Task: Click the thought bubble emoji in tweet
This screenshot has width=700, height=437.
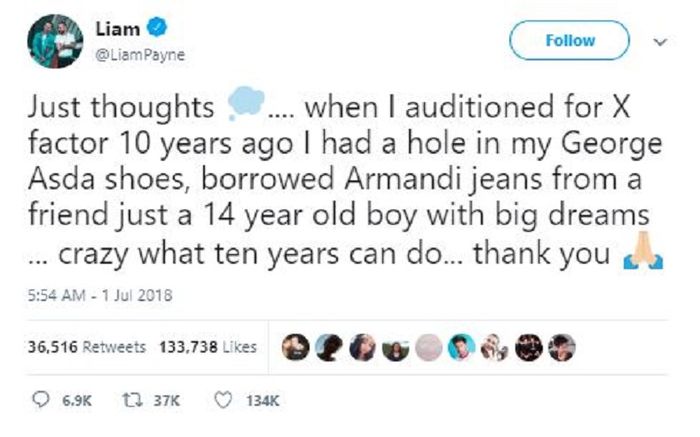Action: (x=248, y=103)
